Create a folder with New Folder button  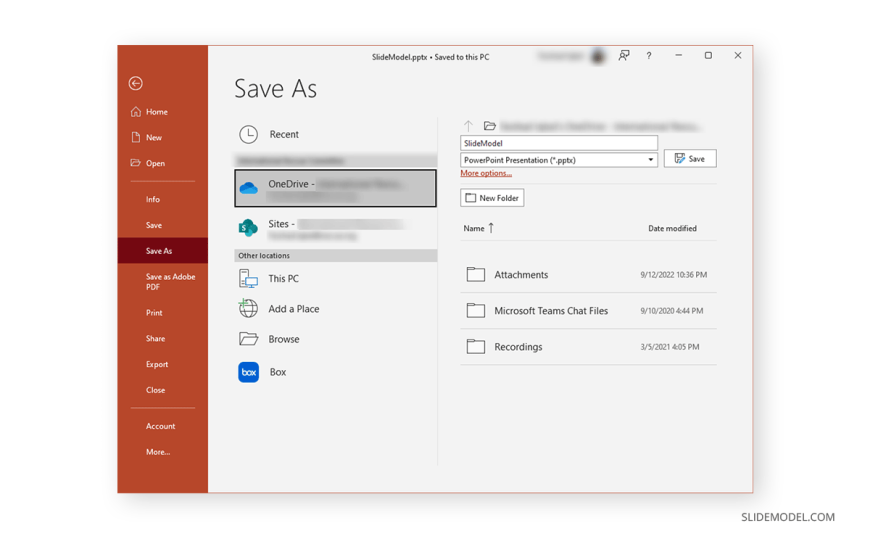[x=492, y=198]
